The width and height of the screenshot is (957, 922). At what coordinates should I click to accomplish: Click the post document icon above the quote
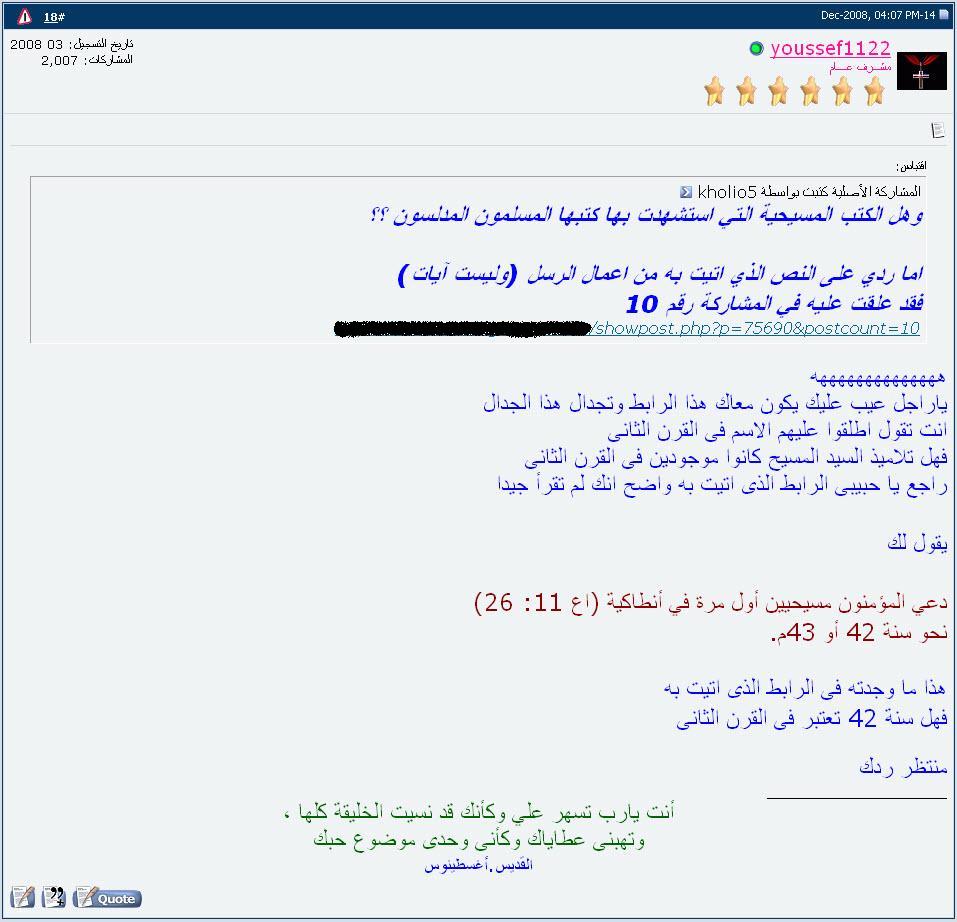coord(938,129)
